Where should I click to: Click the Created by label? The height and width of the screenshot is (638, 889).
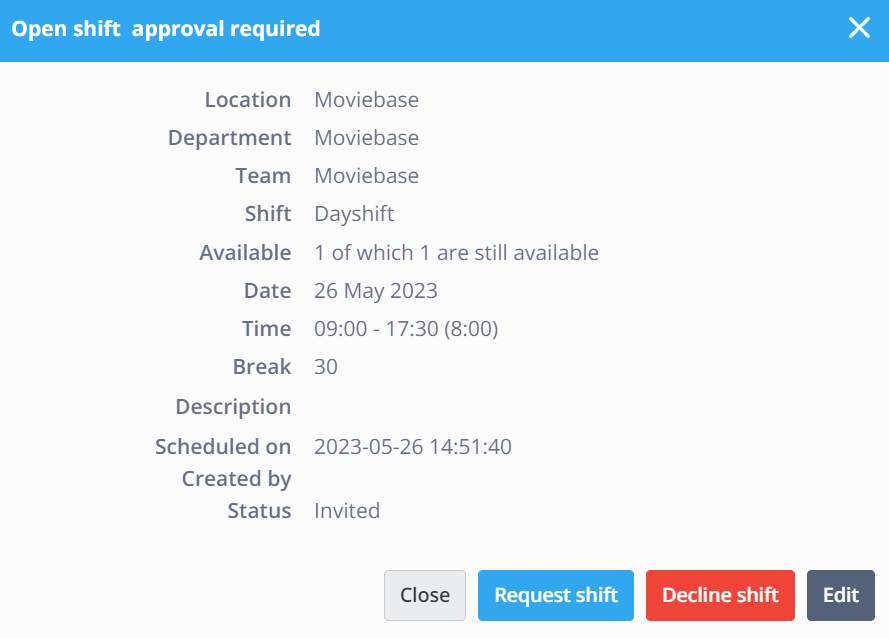tap(236, 479)
